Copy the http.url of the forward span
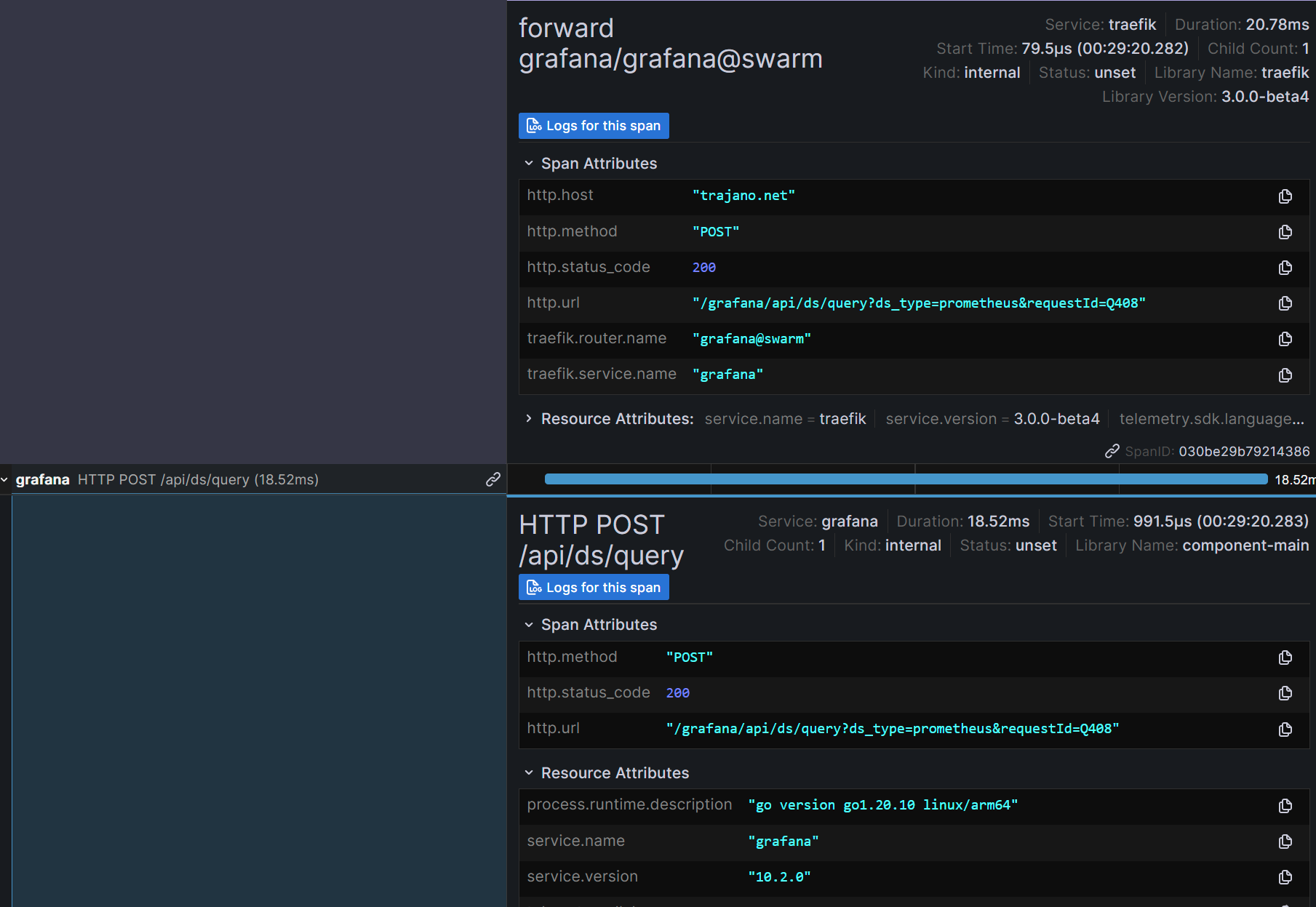The width and height of the screenshot is (1316, 907). (x=1285, y=303)
